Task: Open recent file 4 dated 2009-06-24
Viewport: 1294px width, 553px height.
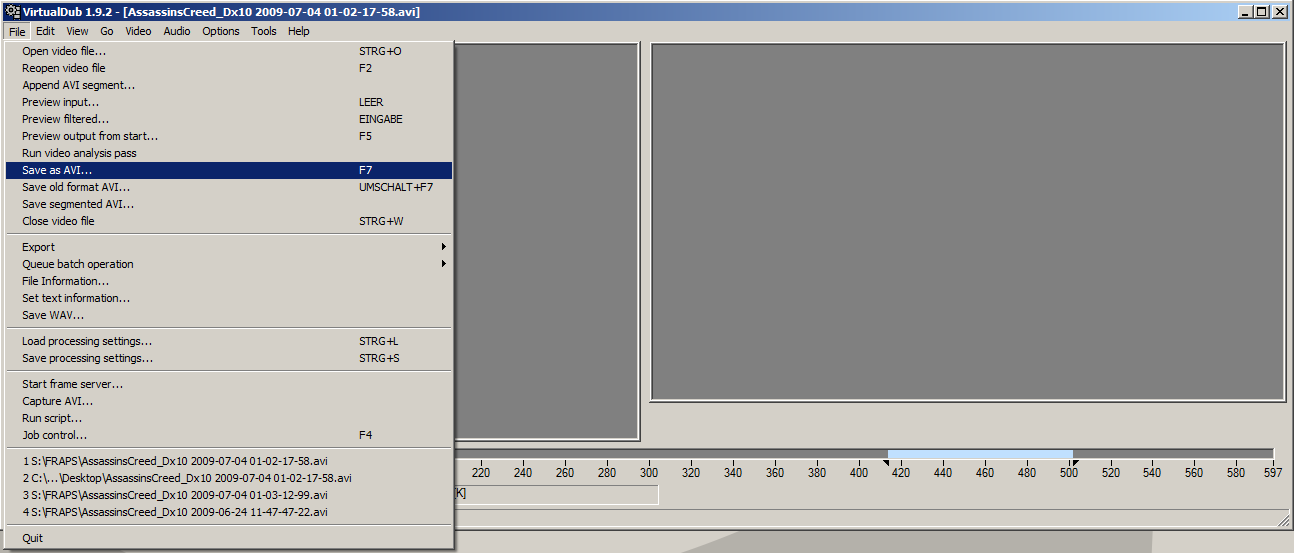Action: click(x=229, y=512)
